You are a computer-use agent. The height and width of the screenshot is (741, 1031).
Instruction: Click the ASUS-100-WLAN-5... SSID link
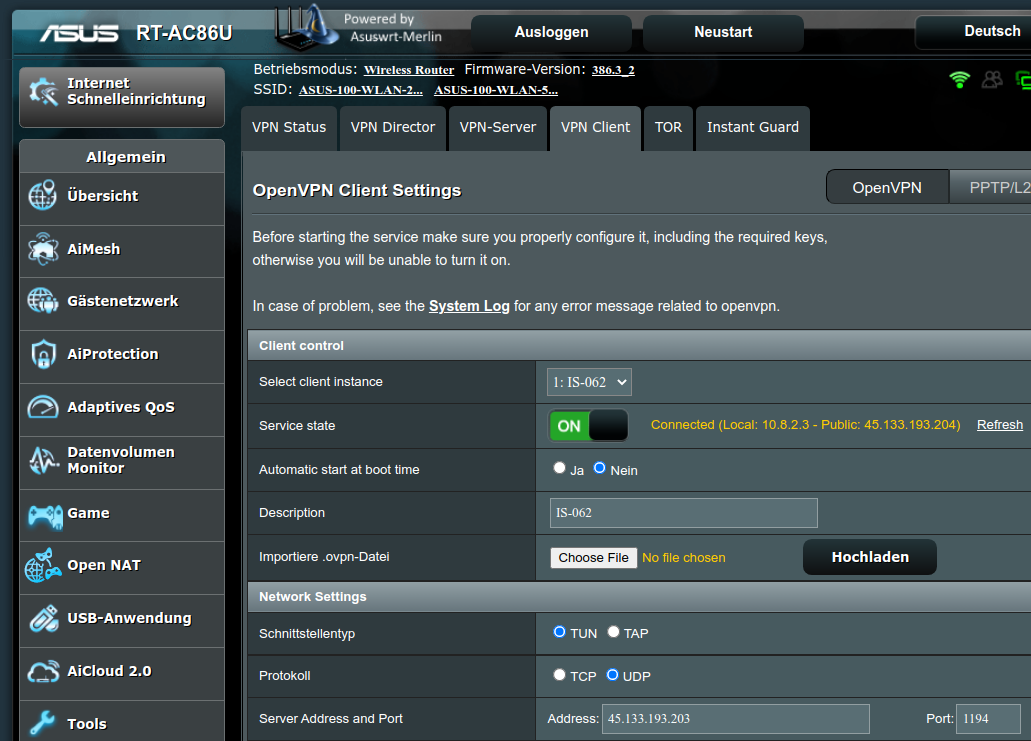(x=496, y=90)
